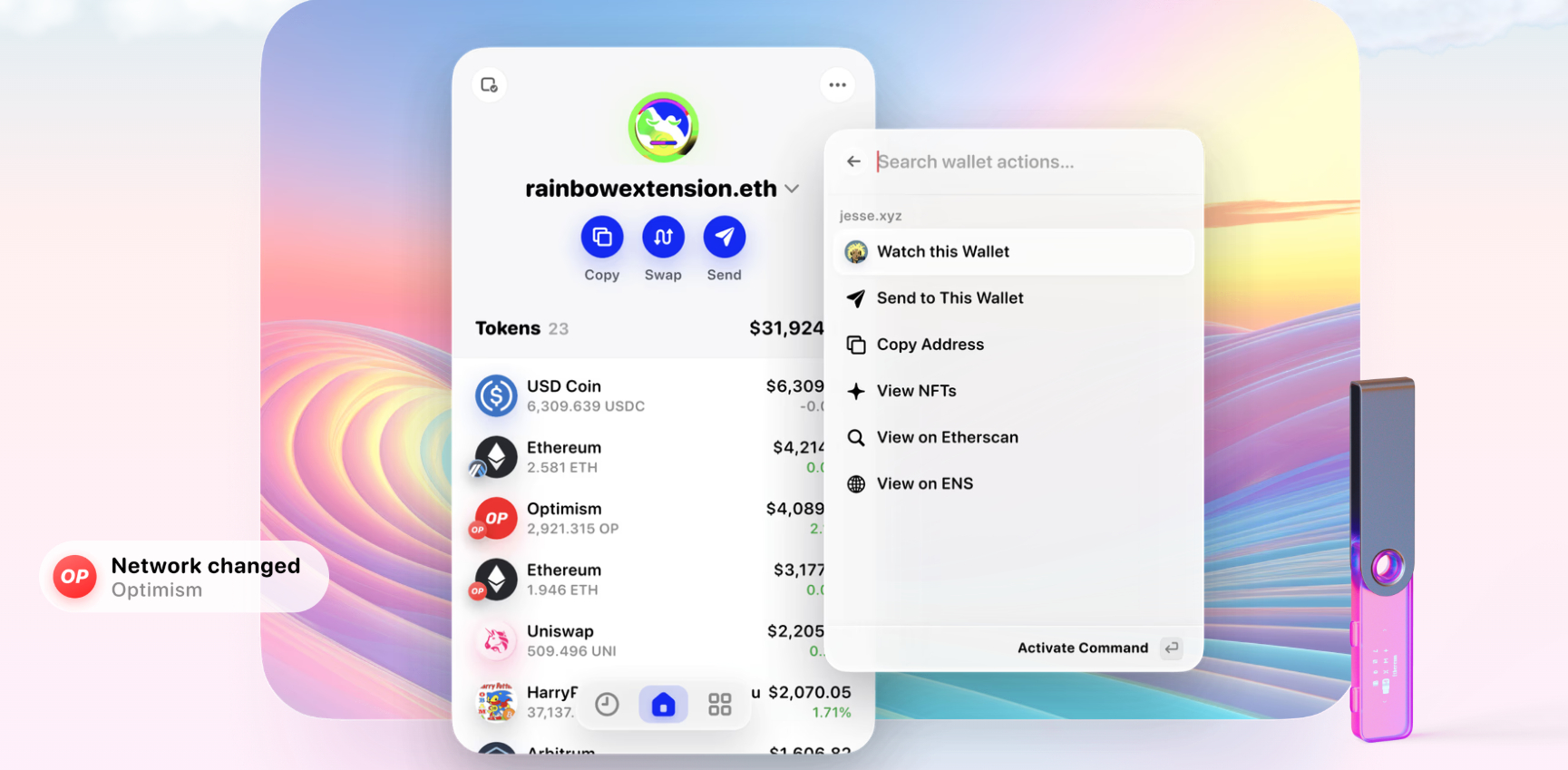Open the activity clock tab
The image size is (1568, 770).
coord(607,704)
